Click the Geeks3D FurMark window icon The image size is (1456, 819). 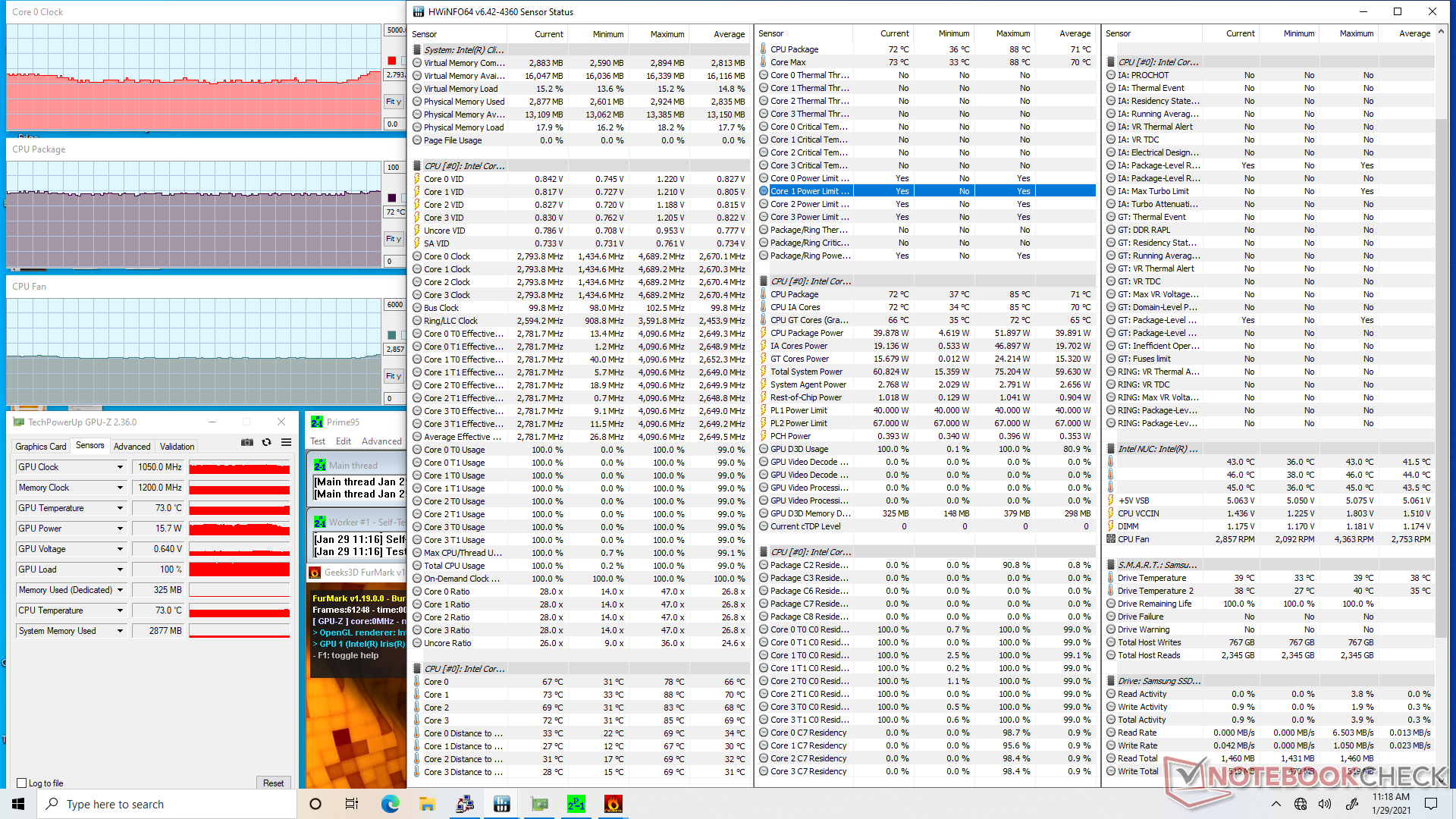(315, 573)
